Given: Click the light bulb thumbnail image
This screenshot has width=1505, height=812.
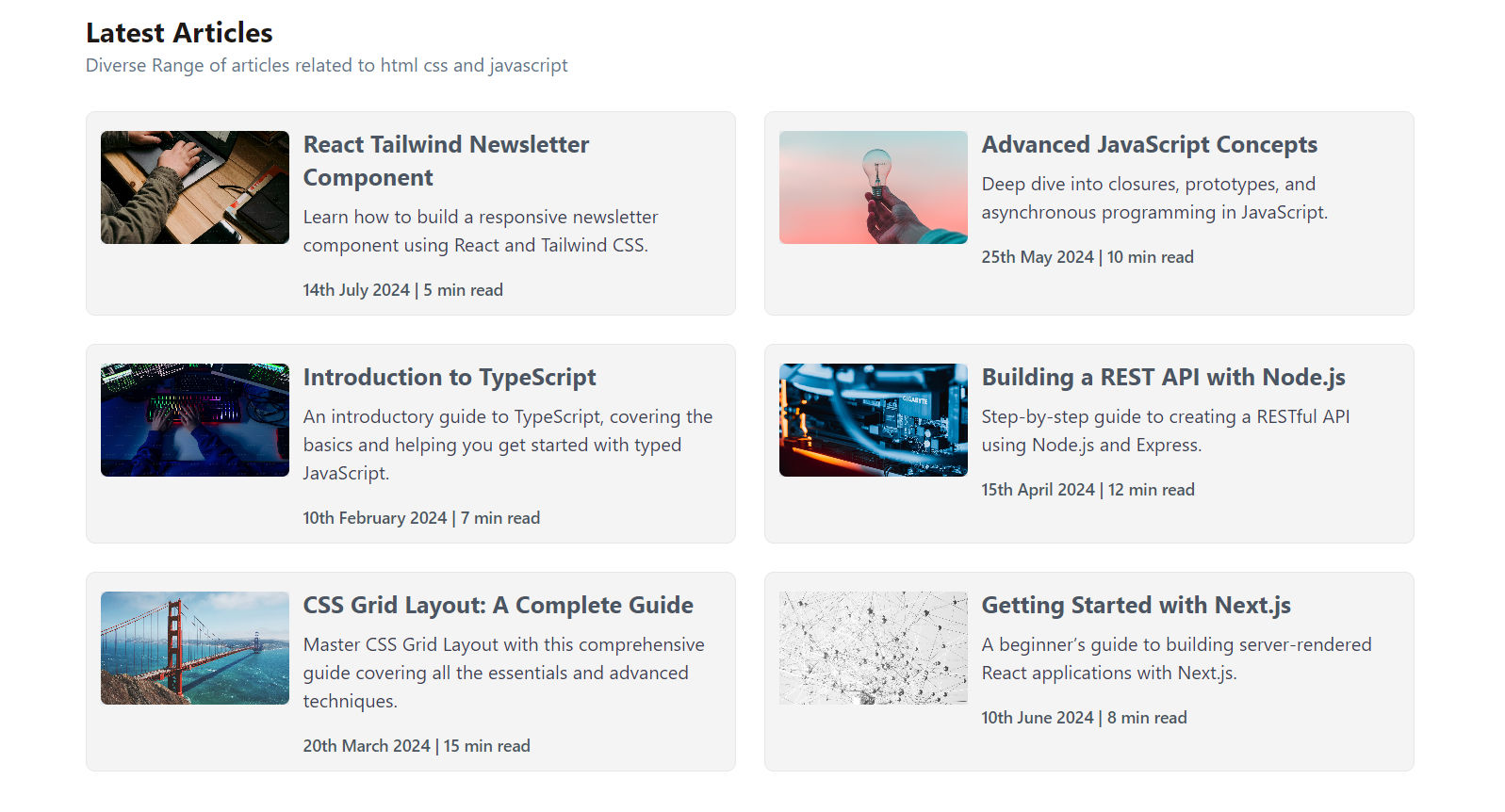Looking at the screenshot, I should [874, 187].
